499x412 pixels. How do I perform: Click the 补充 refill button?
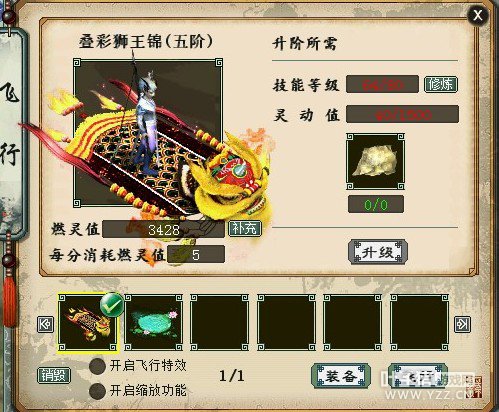point(245,229)
